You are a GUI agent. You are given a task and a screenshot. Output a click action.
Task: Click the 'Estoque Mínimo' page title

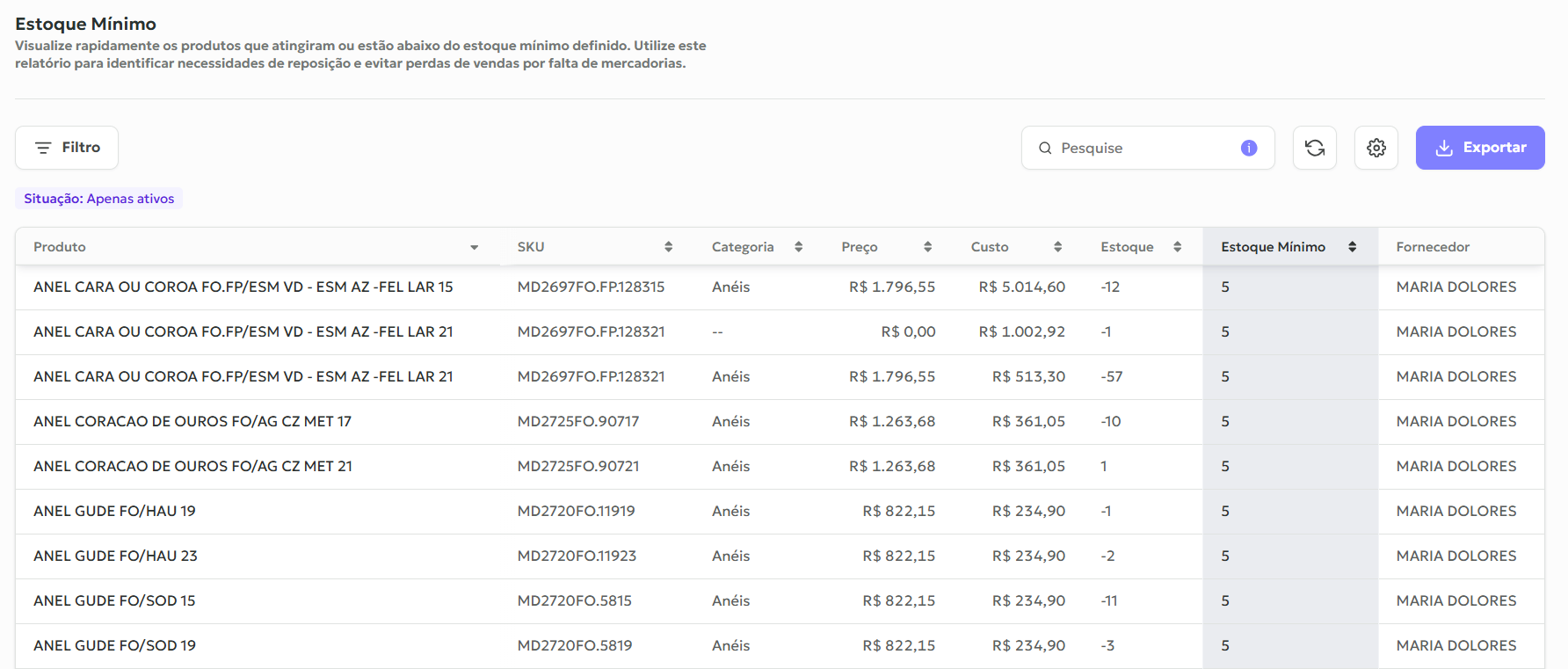(x=85, y=24)
